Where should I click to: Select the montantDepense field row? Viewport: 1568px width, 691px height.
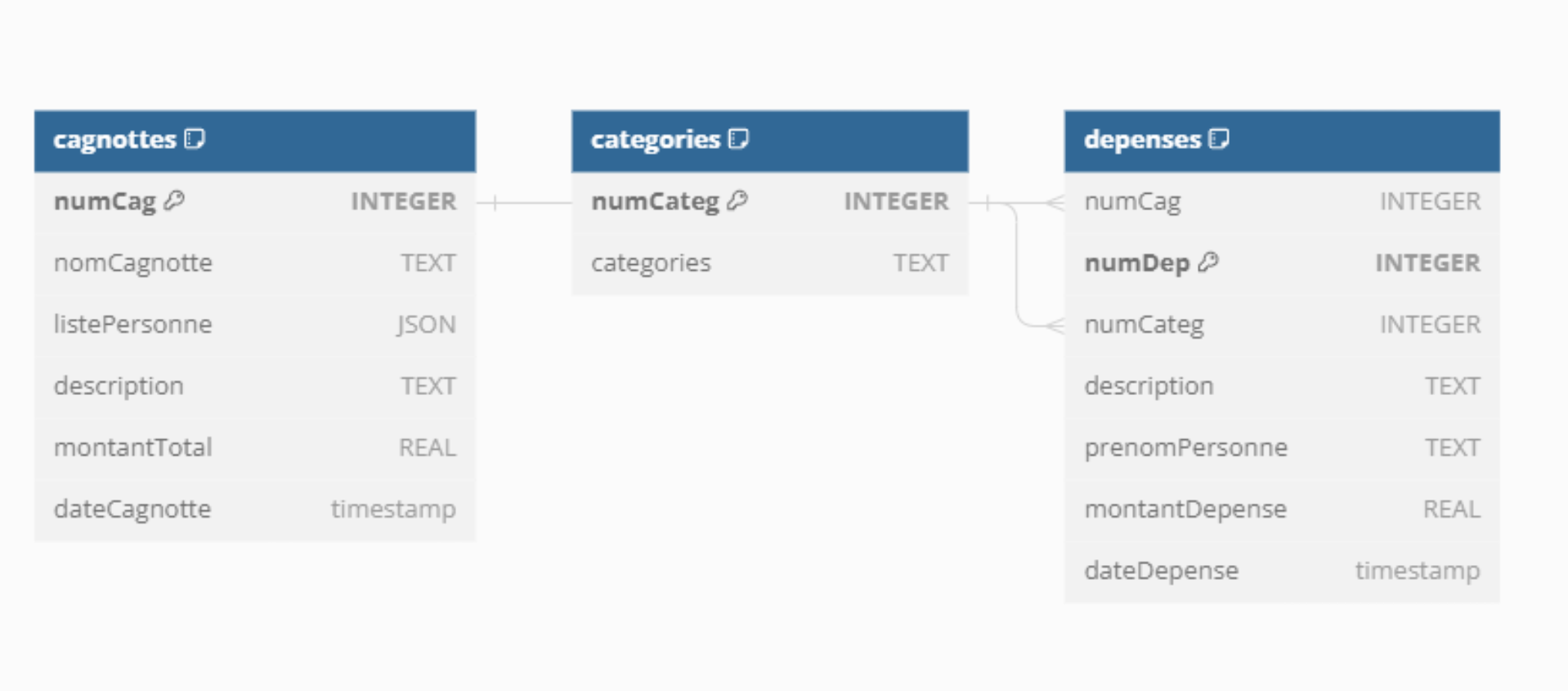[1281, 509]
